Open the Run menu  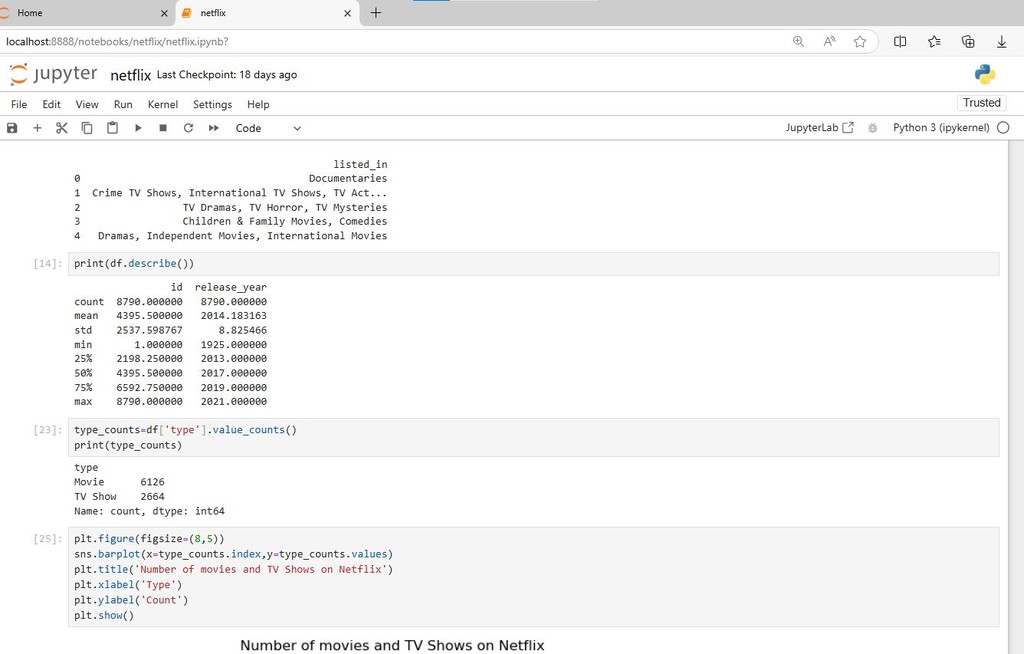click(123, 105)
